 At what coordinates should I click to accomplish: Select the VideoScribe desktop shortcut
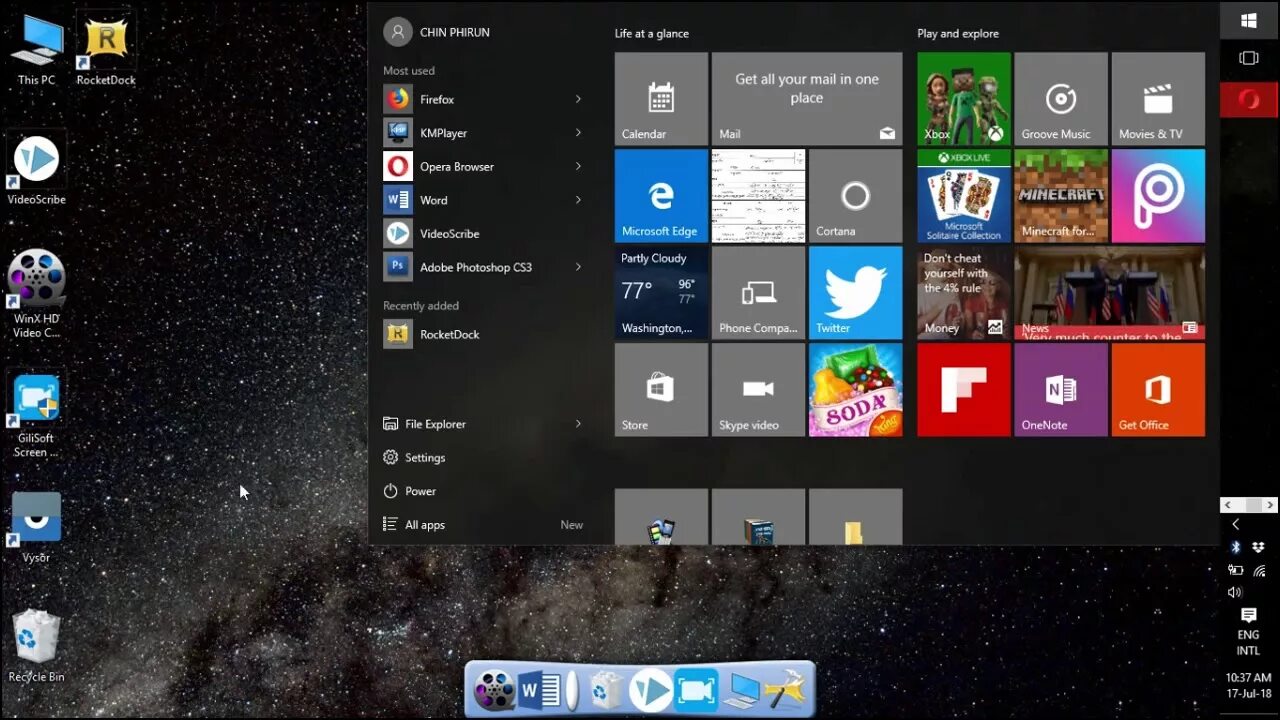pyautogui.click(x=36, y=170)
